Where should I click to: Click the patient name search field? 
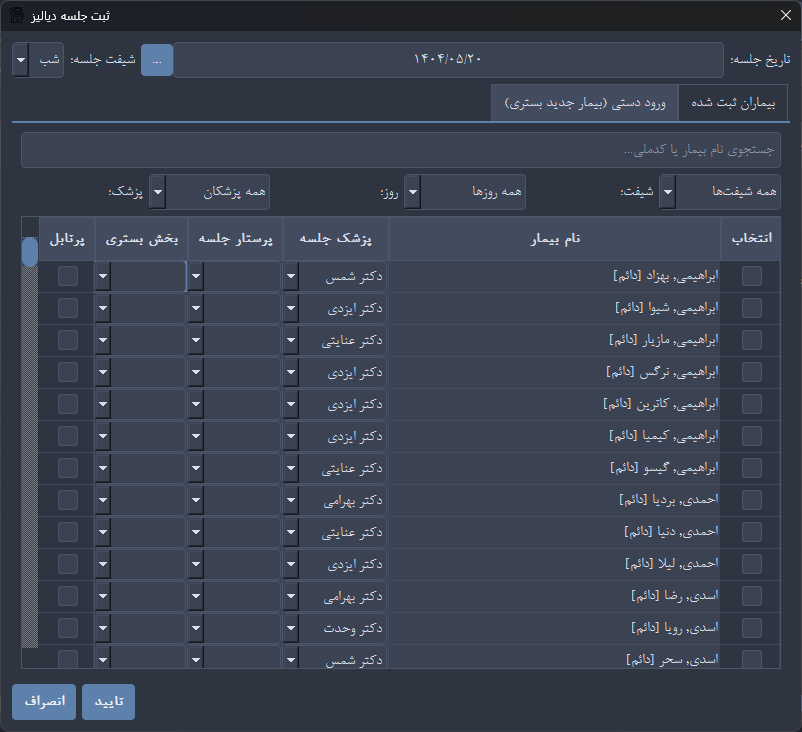pos(400,150)
